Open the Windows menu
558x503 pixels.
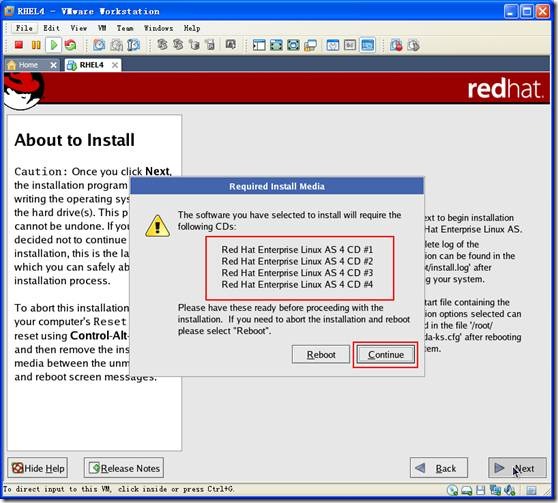coord(158,28)
